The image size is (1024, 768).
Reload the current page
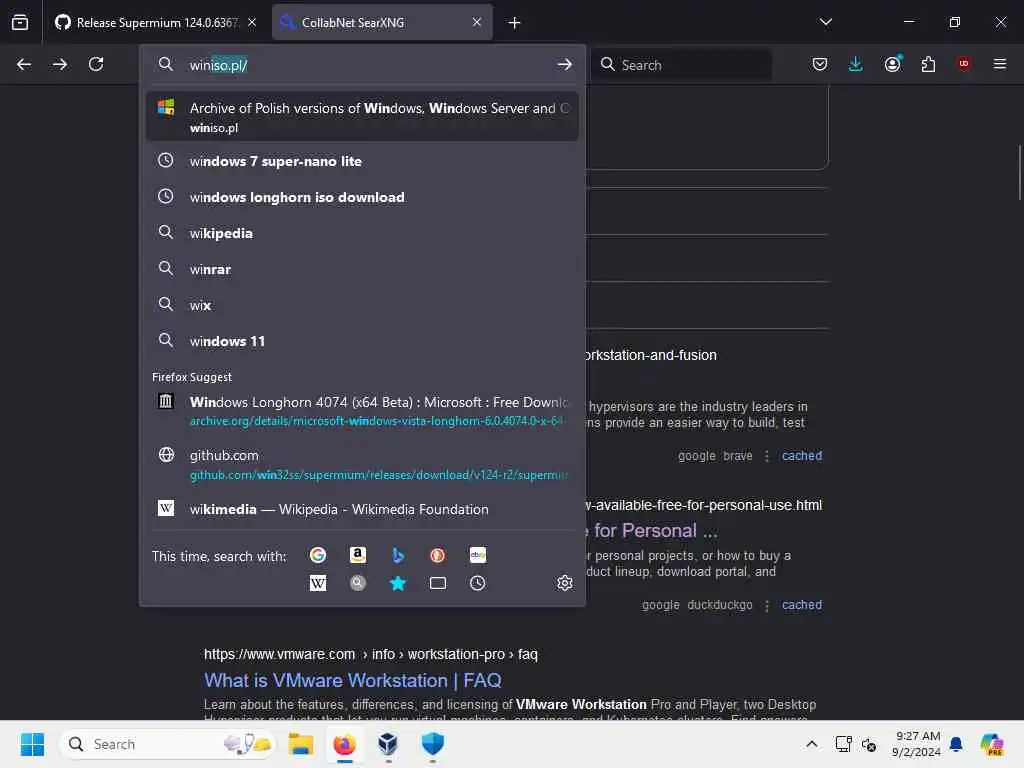tap(96, 64)
